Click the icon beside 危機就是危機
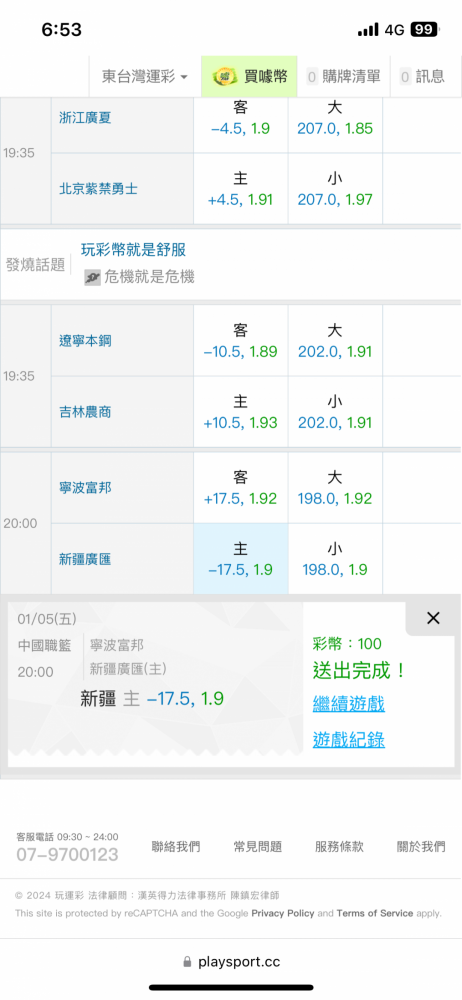This screenshot has width=462, height=1000. [x=93, y=277]
